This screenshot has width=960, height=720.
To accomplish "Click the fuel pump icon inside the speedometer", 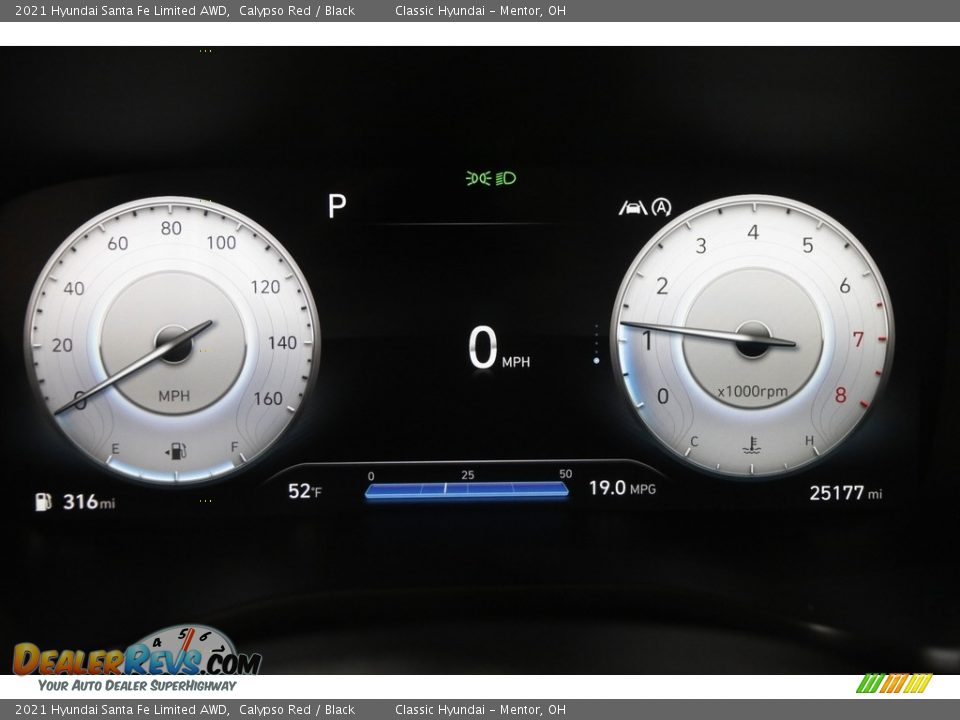I will coord(176,451).
